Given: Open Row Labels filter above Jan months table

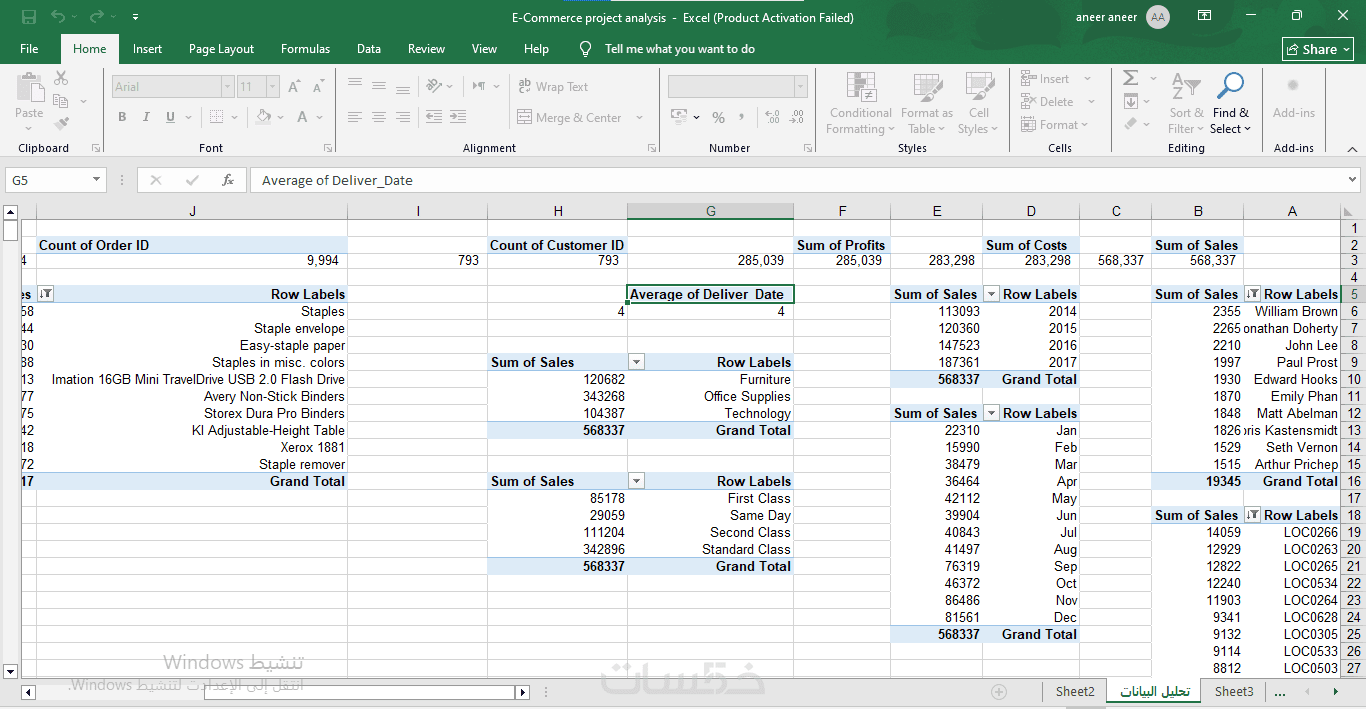Looking at the screenshot, I should coord(991,413).
